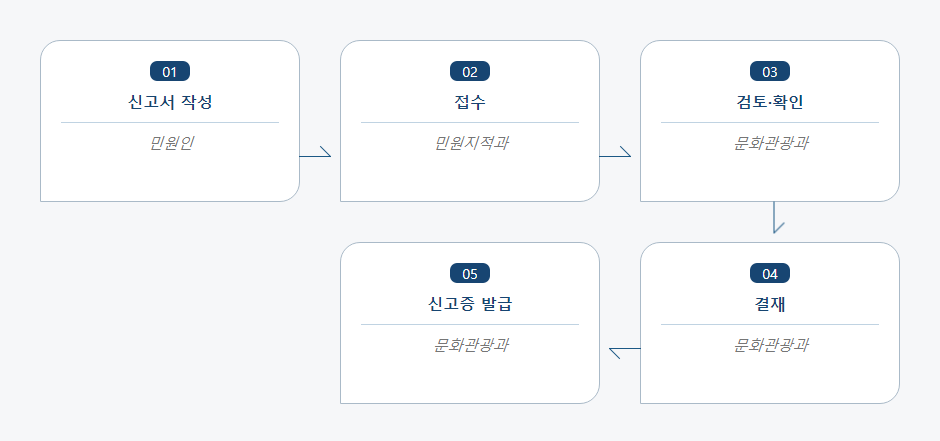This screenshot has height=441, width=940.
Task: Select the 접수 step title
Action: pyautogui.click(x=470, y=102)
